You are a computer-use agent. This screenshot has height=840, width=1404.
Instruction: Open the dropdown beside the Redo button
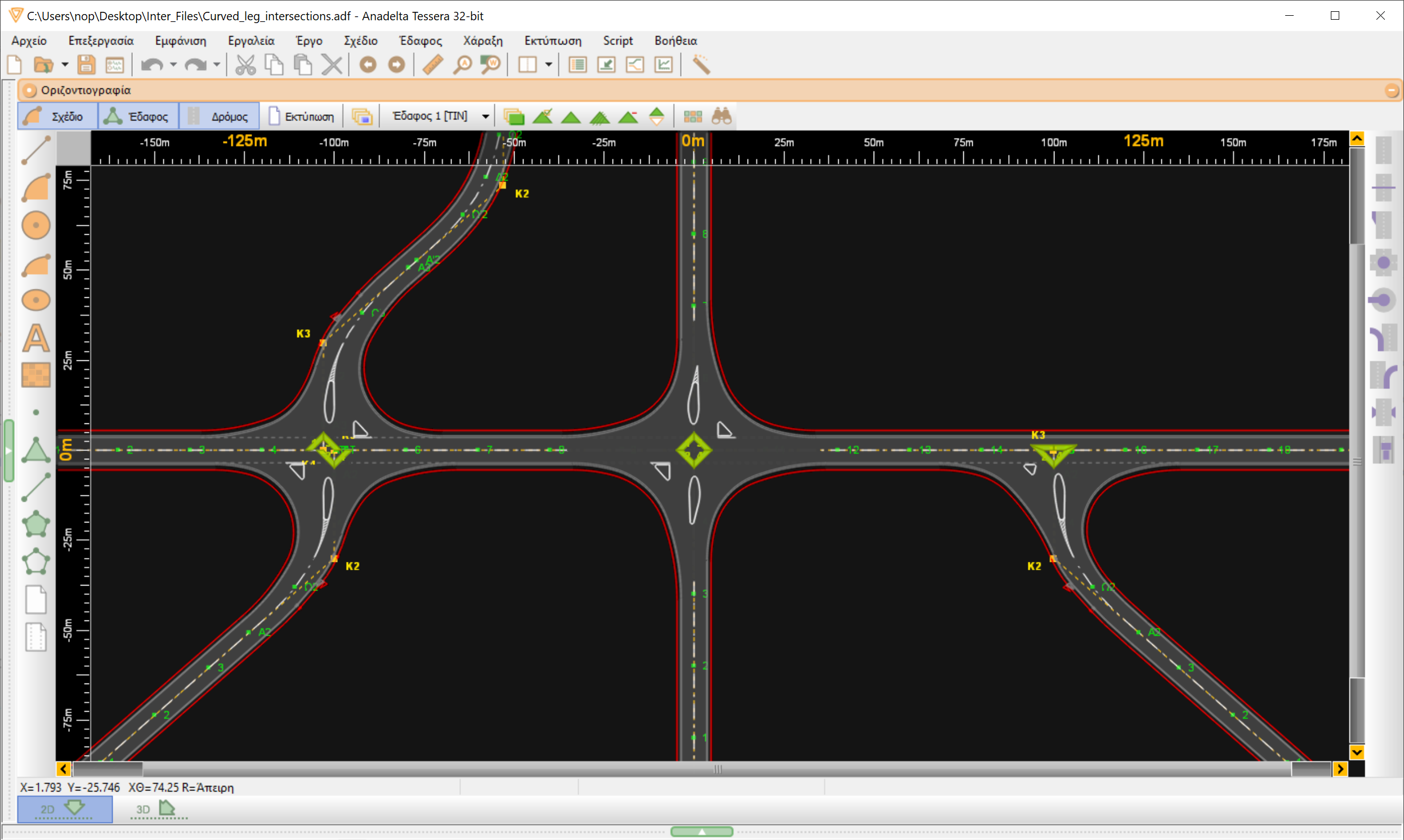[x=217, y=64]
